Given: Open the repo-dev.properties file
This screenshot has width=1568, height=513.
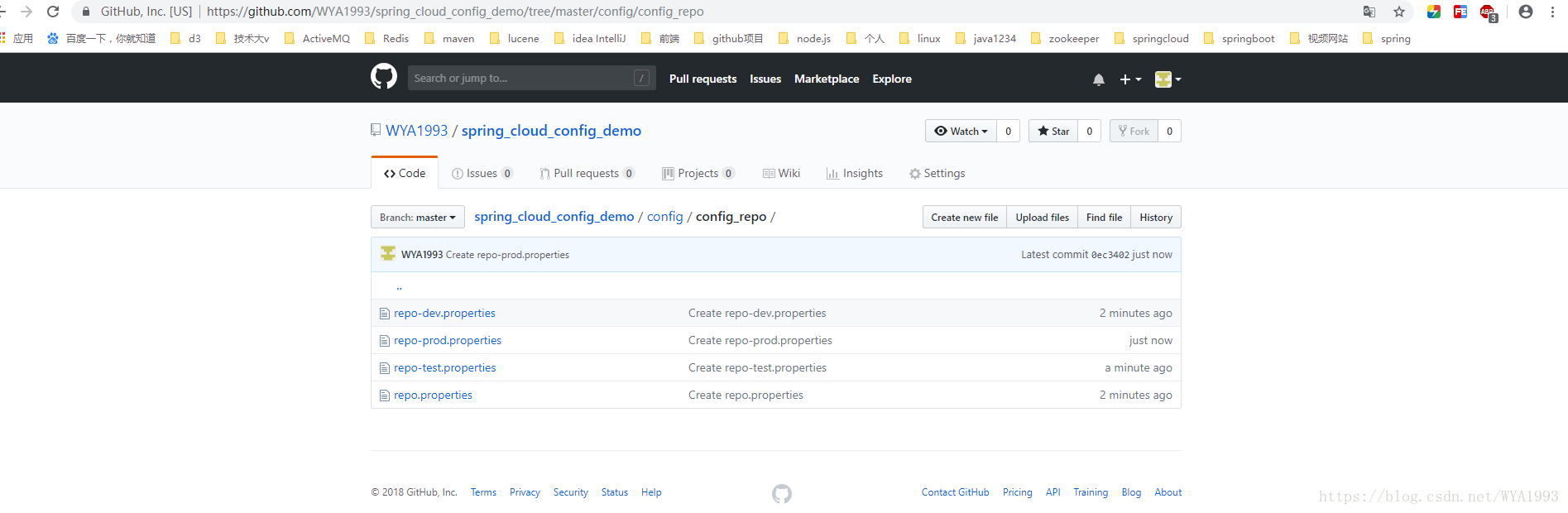Looking at the screenshot, I should click(444, 313).
